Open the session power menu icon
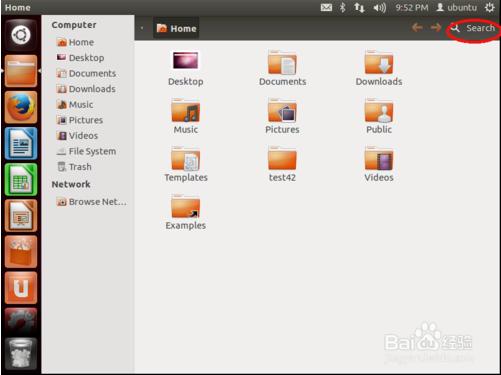 point(489,7)
